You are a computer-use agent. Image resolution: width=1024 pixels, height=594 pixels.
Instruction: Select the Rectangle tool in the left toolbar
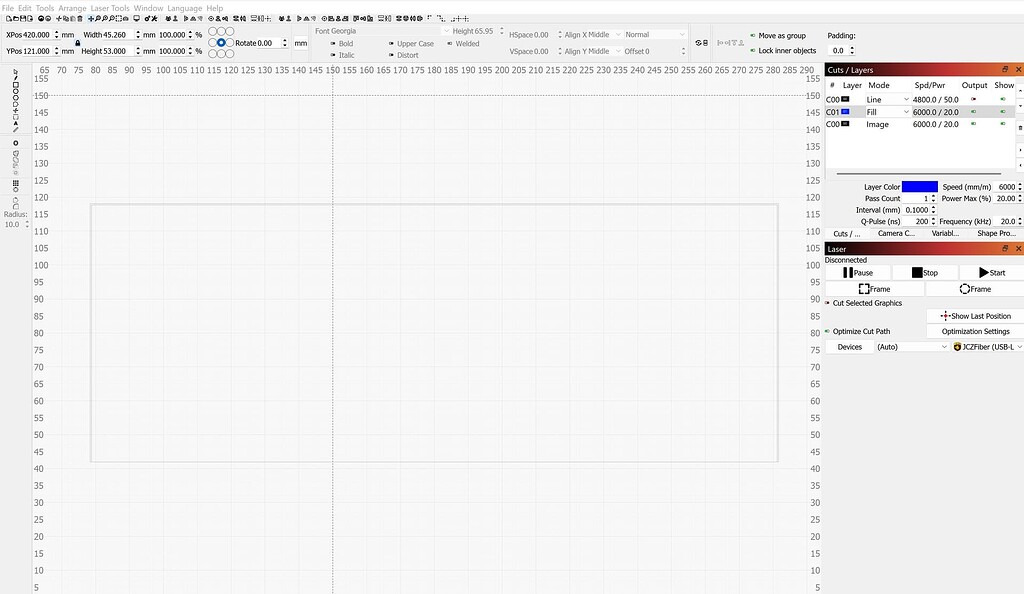tap(16, 86)
